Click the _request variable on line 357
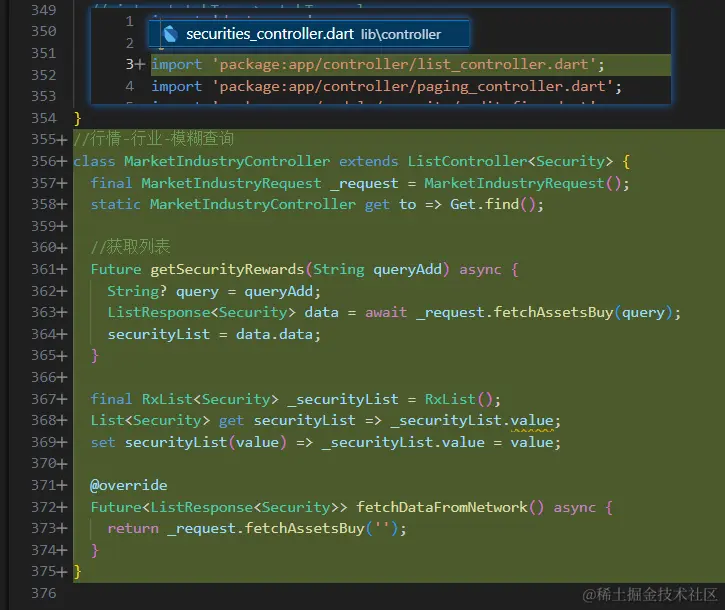Viewport: 725px width, 610px height. (364, 184)
